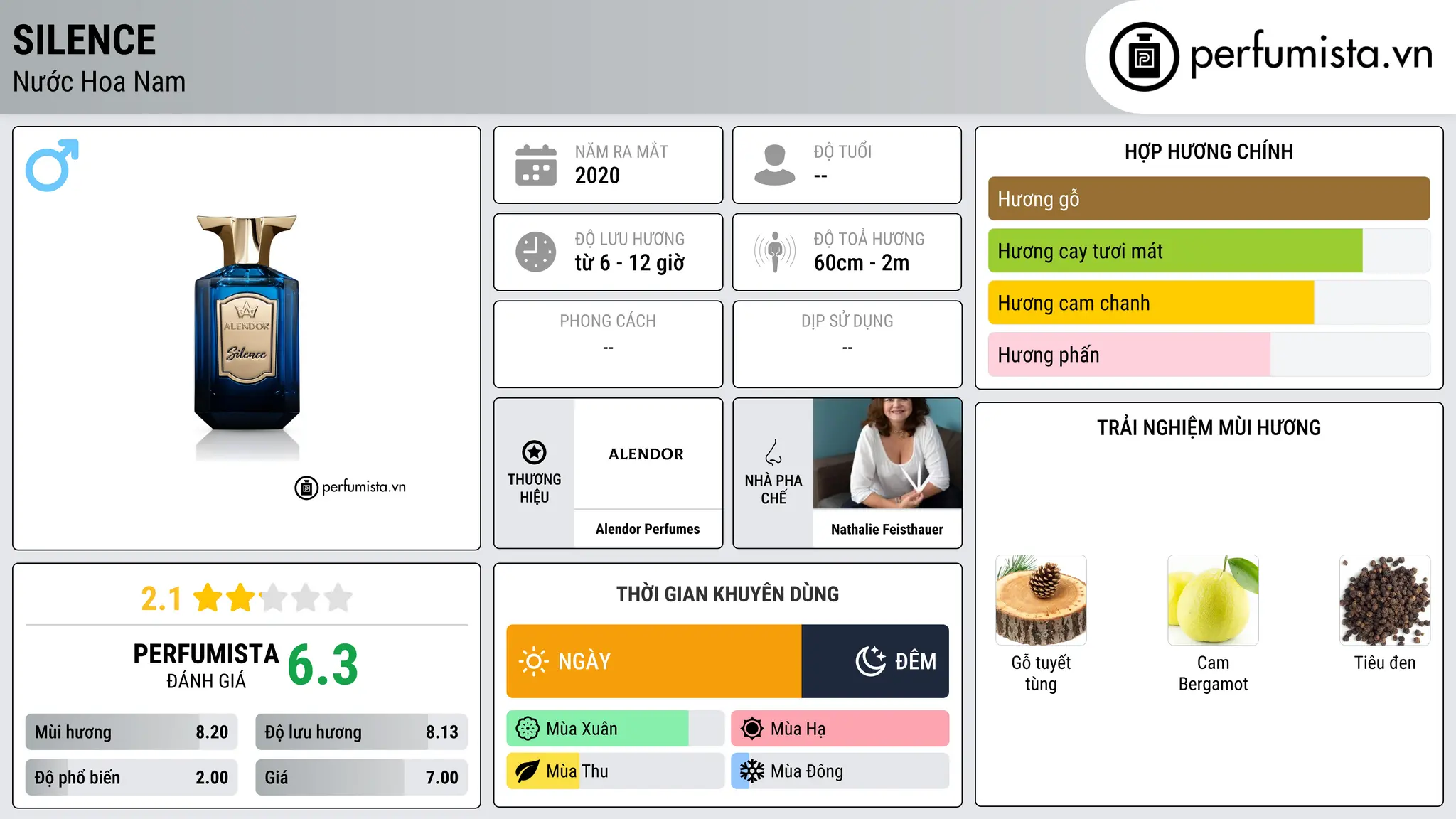The height and width of the screenshot is (819, 1456).
Task: Click the green 6.3 Perfumista score
Action: [x=323, y=665]
